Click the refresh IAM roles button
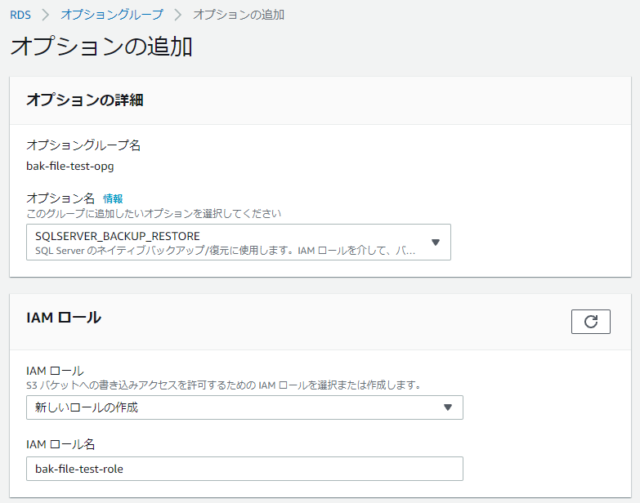 (x=591, y=322)
